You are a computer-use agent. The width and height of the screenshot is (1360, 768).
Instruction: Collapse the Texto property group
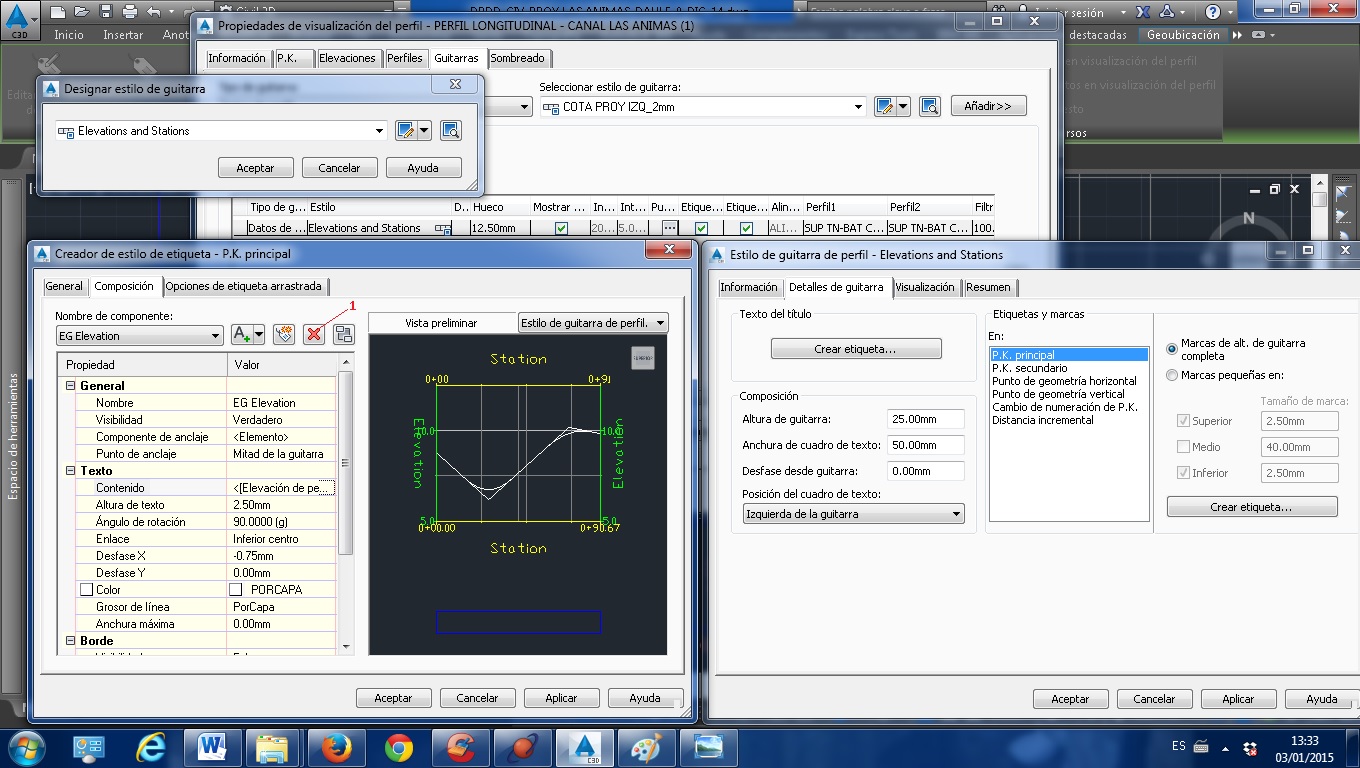pyautogui.click(x=71, y=471)
